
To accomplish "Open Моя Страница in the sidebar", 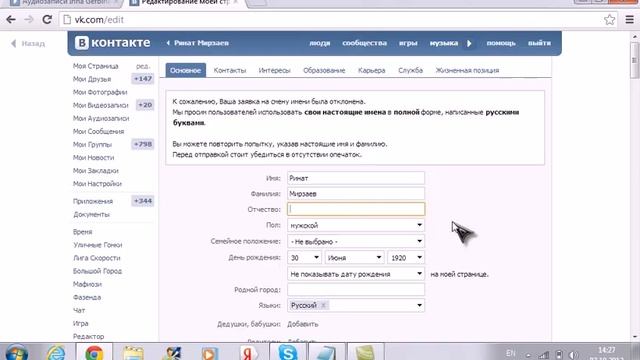I will click(96, 66).
